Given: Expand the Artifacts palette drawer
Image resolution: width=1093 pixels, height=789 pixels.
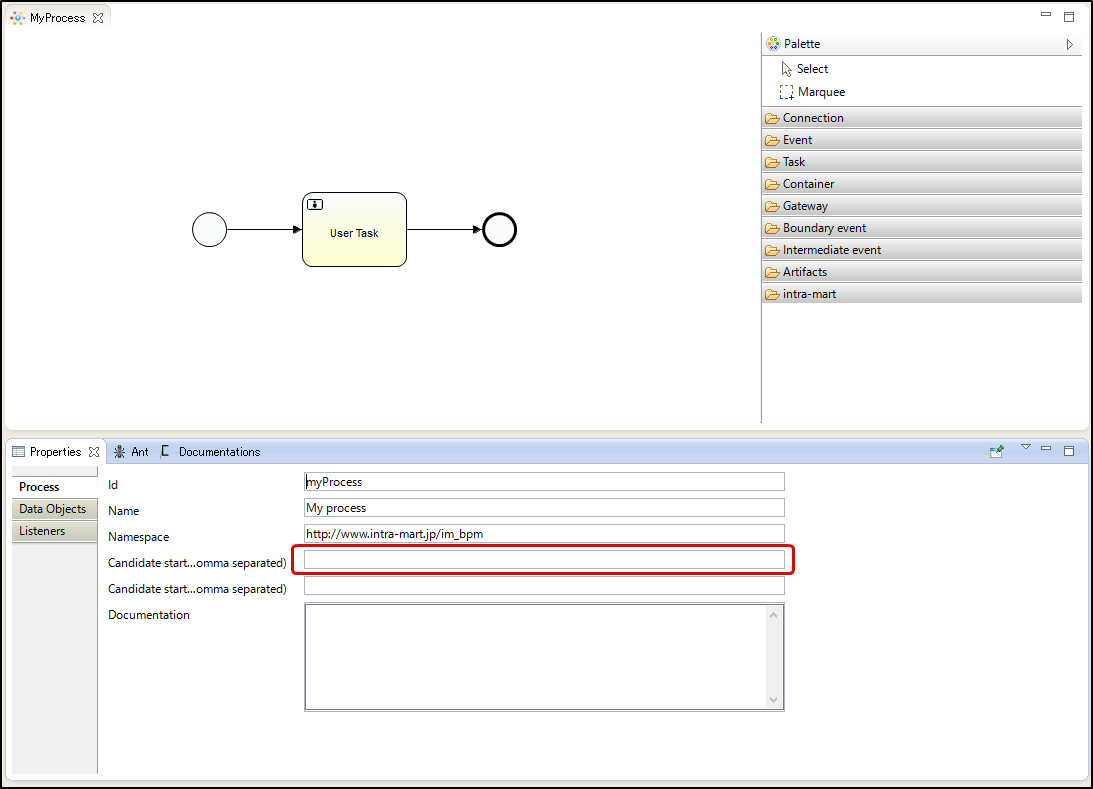Looking at the screenshot, I should (x=922, y=272).
